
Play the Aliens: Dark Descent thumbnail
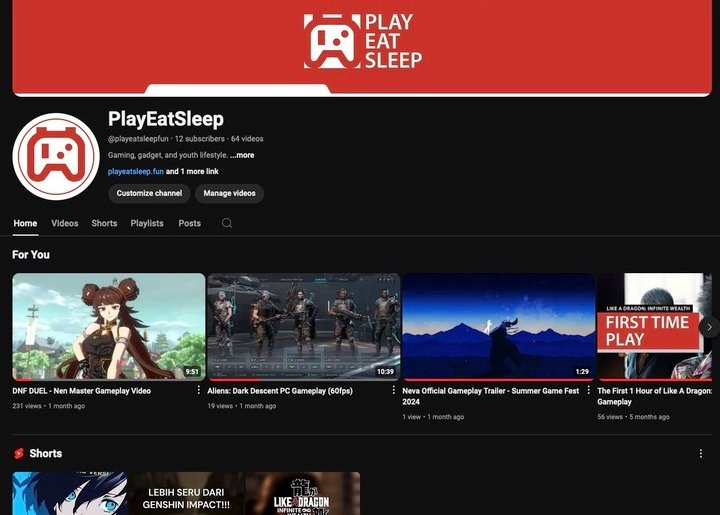point(304,327)
